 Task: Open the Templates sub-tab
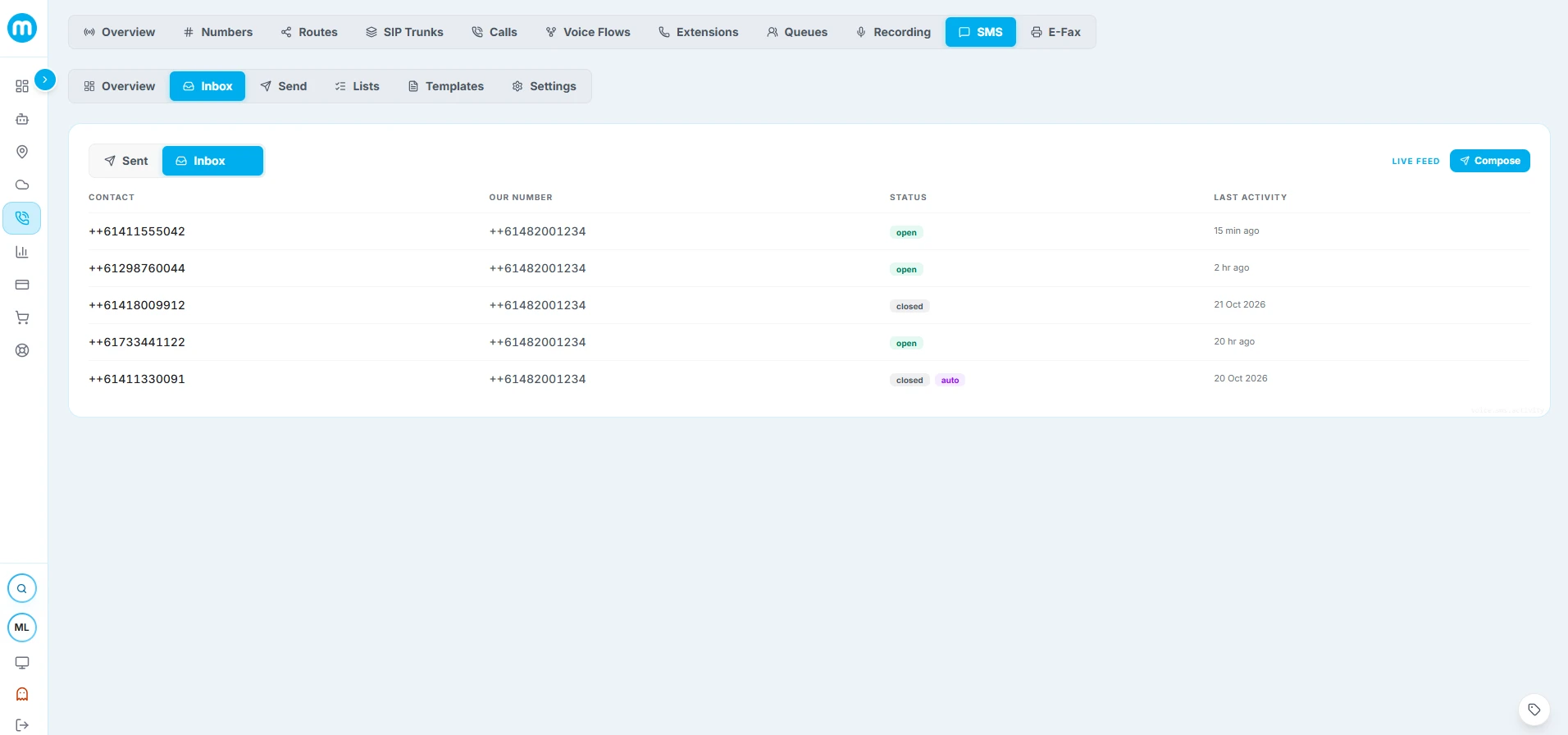[446, 86]
